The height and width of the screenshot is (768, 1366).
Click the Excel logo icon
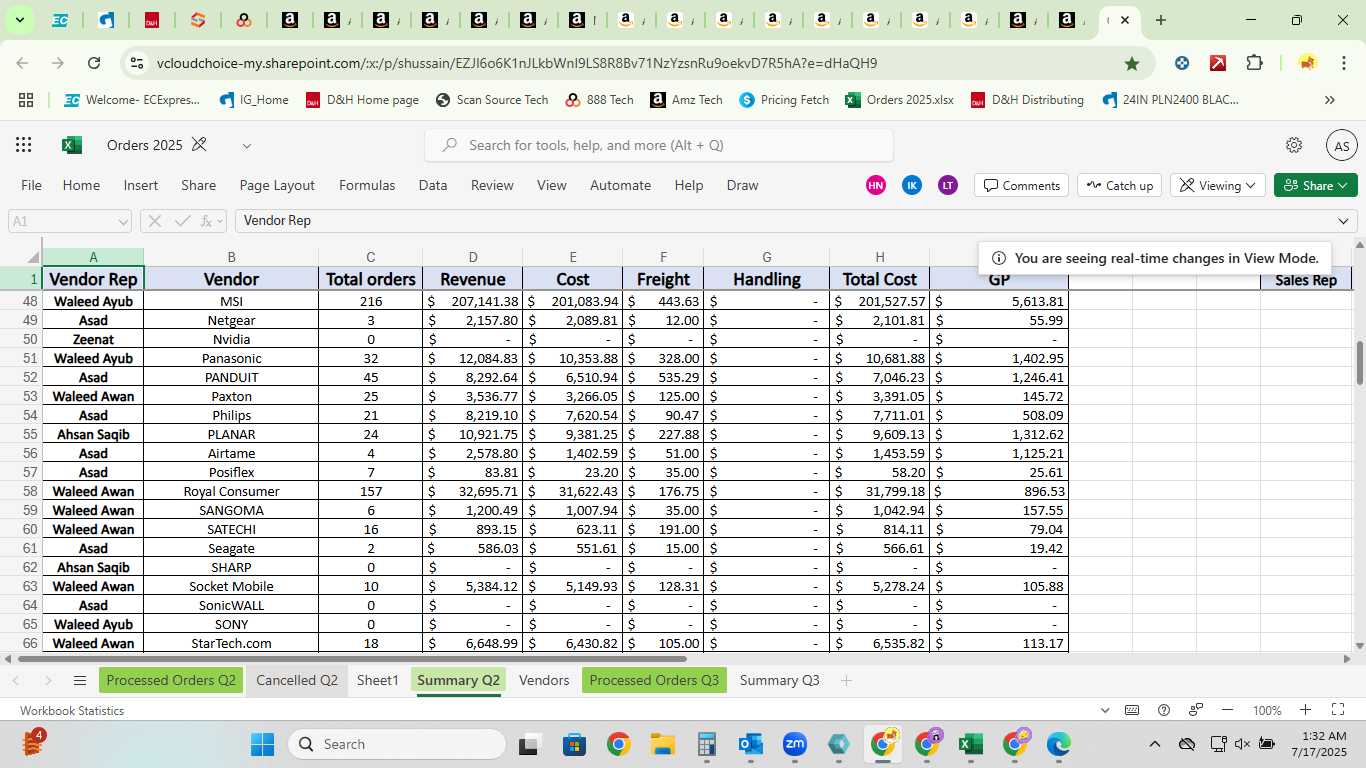click(72, 145)
